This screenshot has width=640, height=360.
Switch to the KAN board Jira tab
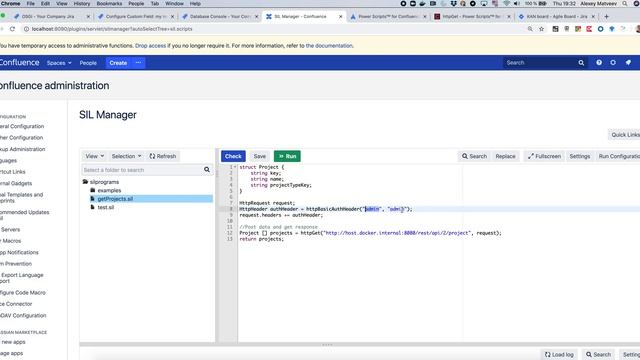coord(556,16)
